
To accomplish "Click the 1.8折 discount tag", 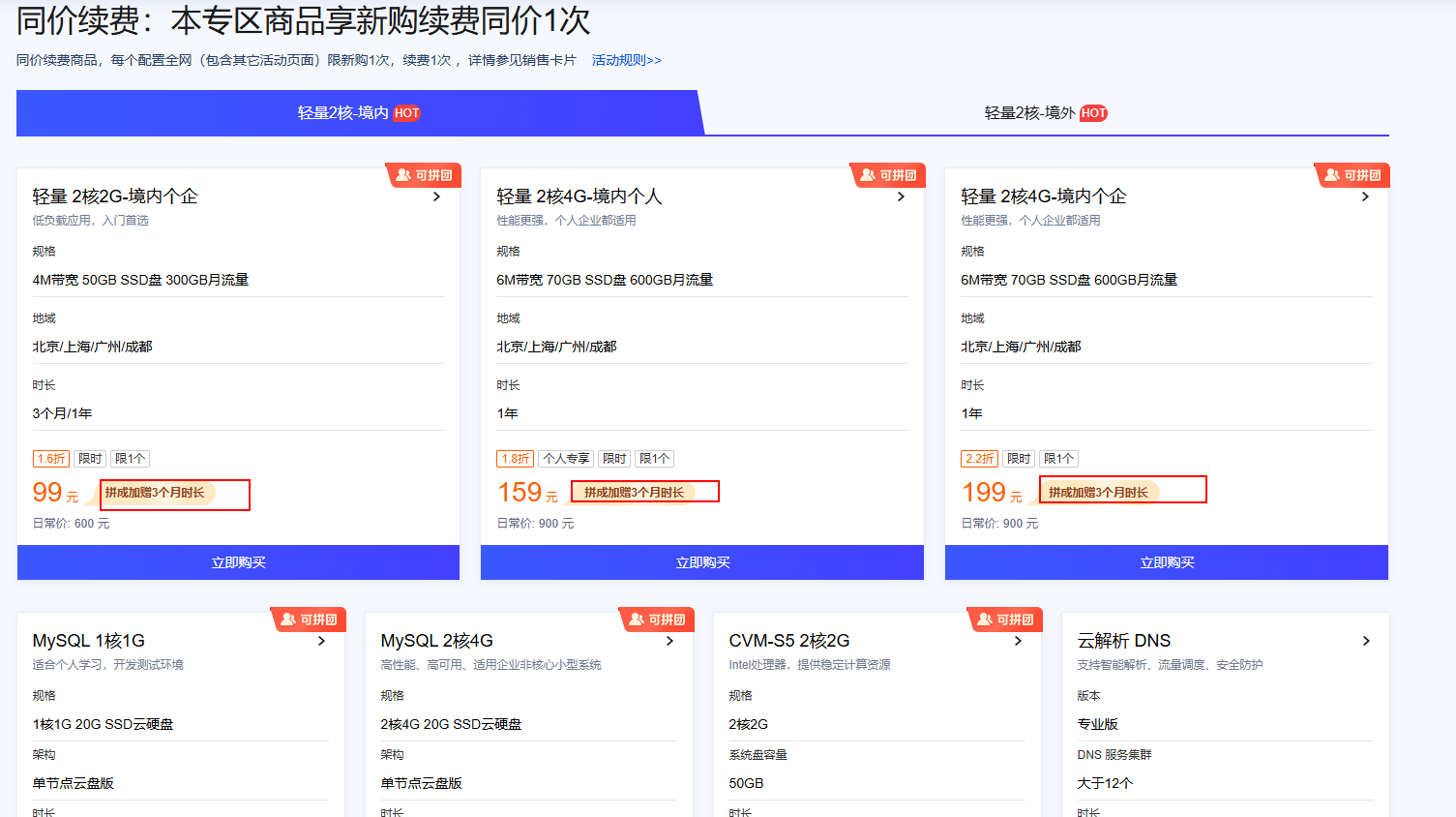I will [x=516, y=459].
